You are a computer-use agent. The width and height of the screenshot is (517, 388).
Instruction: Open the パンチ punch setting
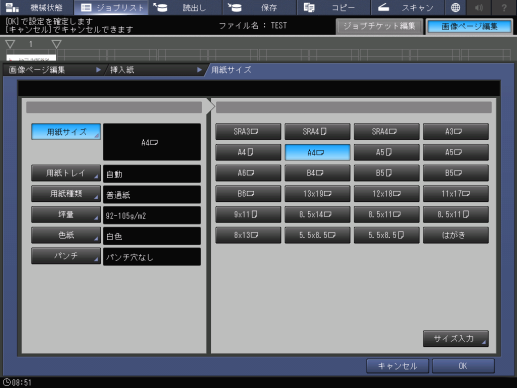(66, 256)
